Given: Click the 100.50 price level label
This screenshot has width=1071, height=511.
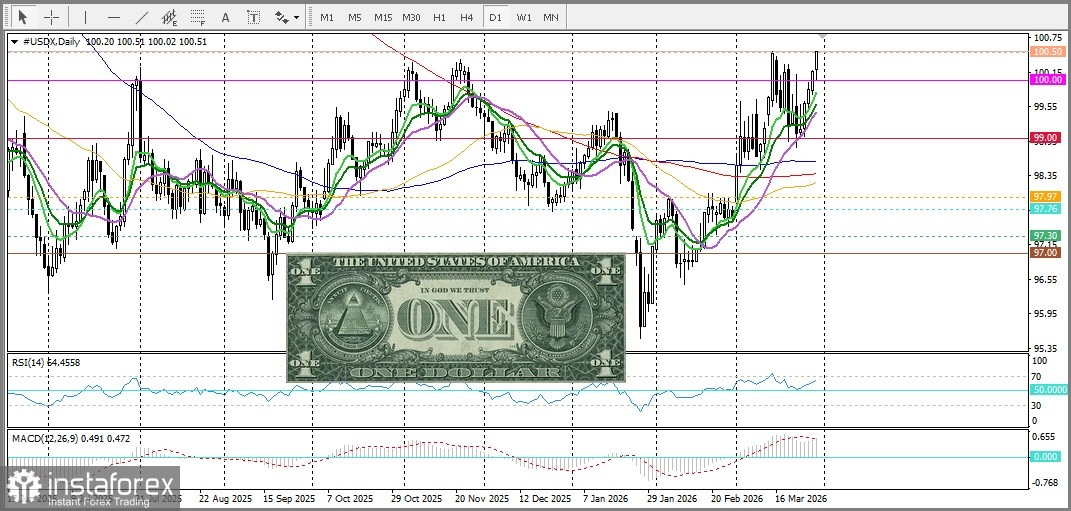Looking at the screenshot, I should (1046, 51).
